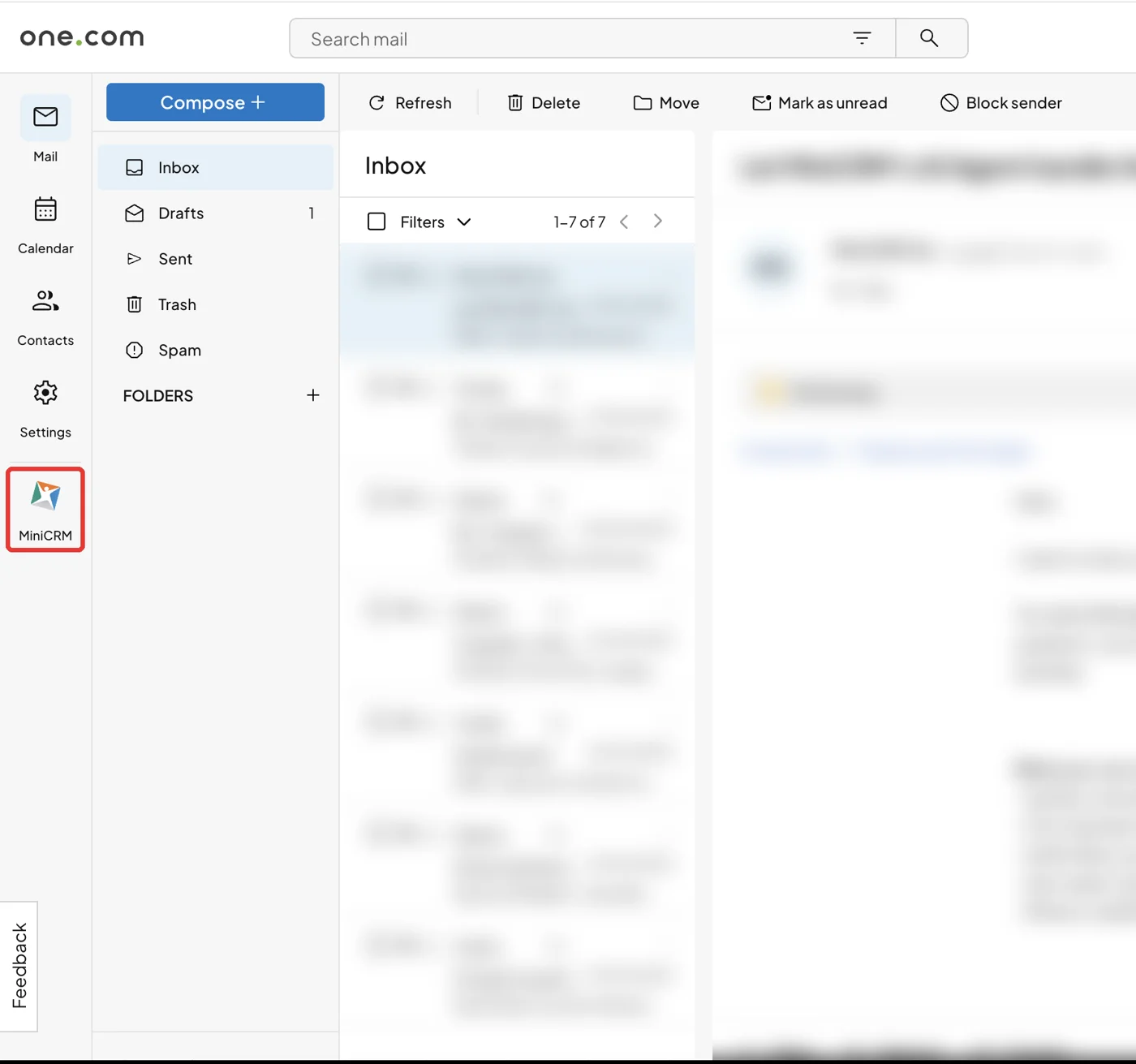Click the Refresh toolbar button

click(x=410, y=103)
